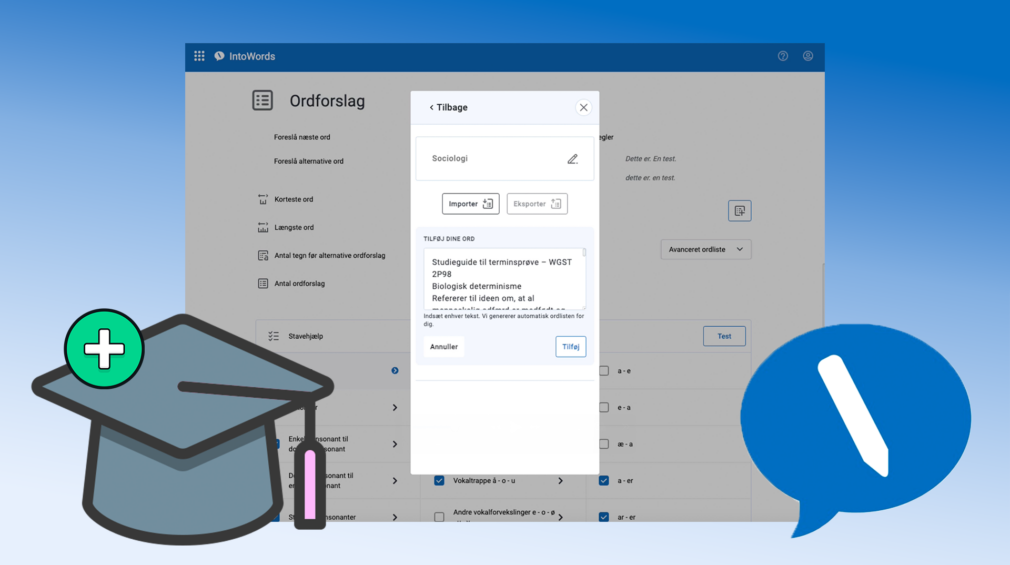Expand the chevron on the æ - a row

point(395,444)
